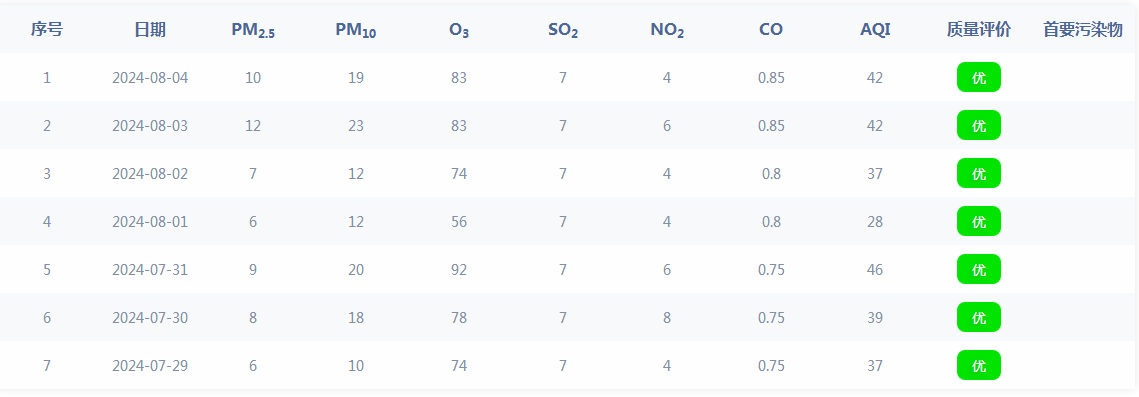Select the 2024-07-30 date cell

[x=150, y=317]
